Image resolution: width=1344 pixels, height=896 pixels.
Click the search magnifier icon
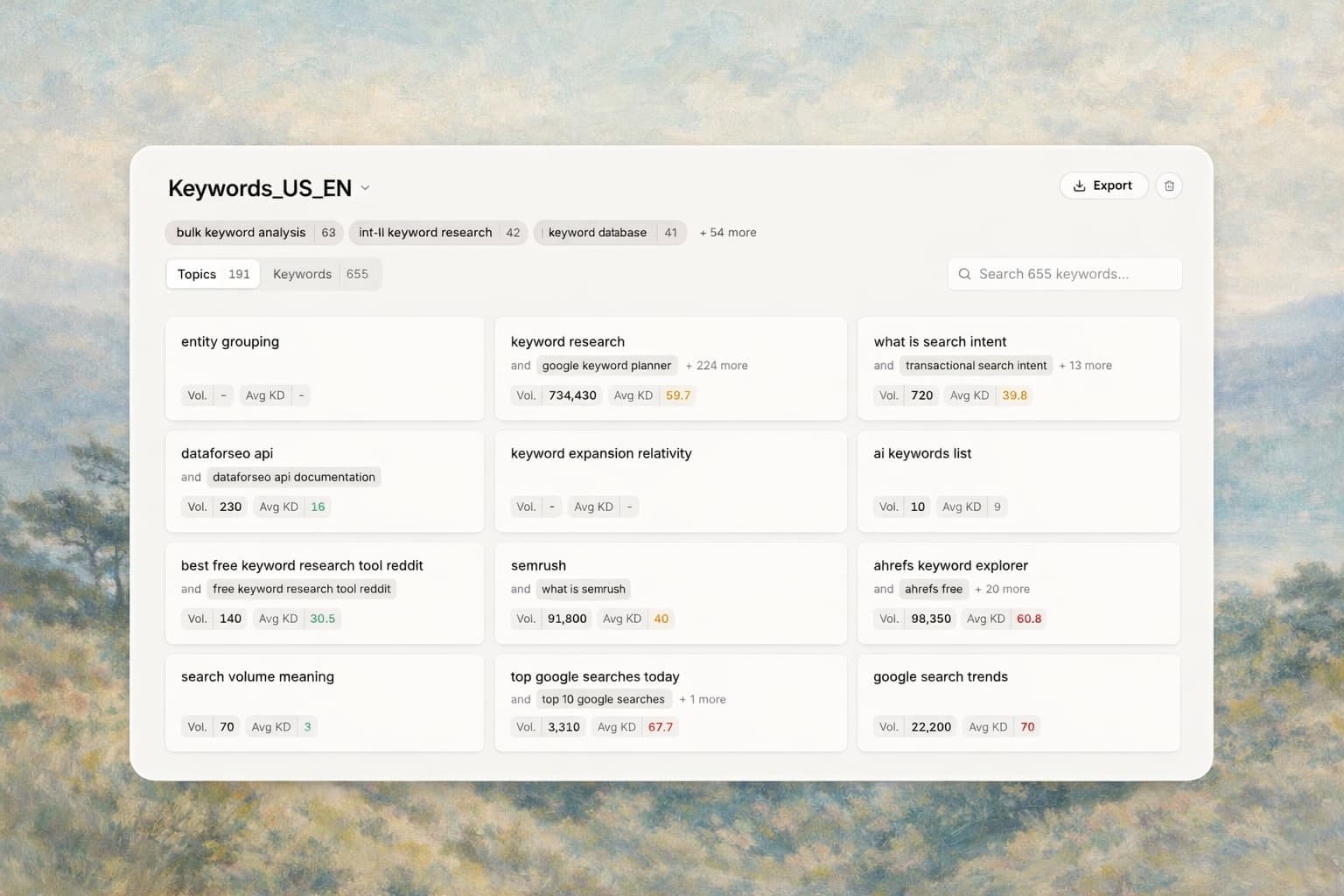tap(964, 274)
